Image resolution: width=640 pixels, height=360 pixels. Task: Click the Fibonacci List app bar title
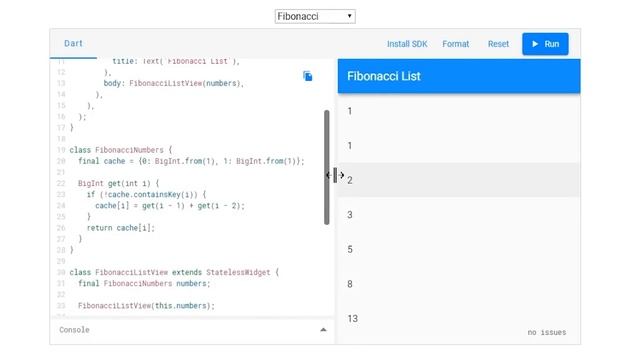pos(383,76)
